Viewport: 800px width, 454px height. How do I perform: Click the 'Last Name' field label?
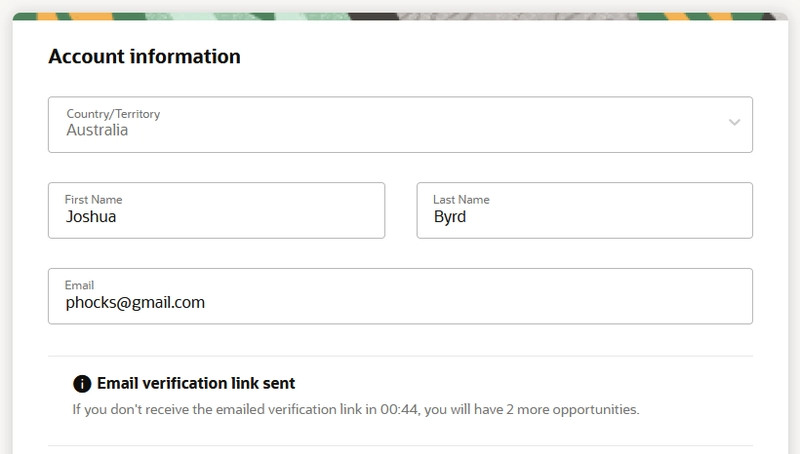click(x=461, y=200)
